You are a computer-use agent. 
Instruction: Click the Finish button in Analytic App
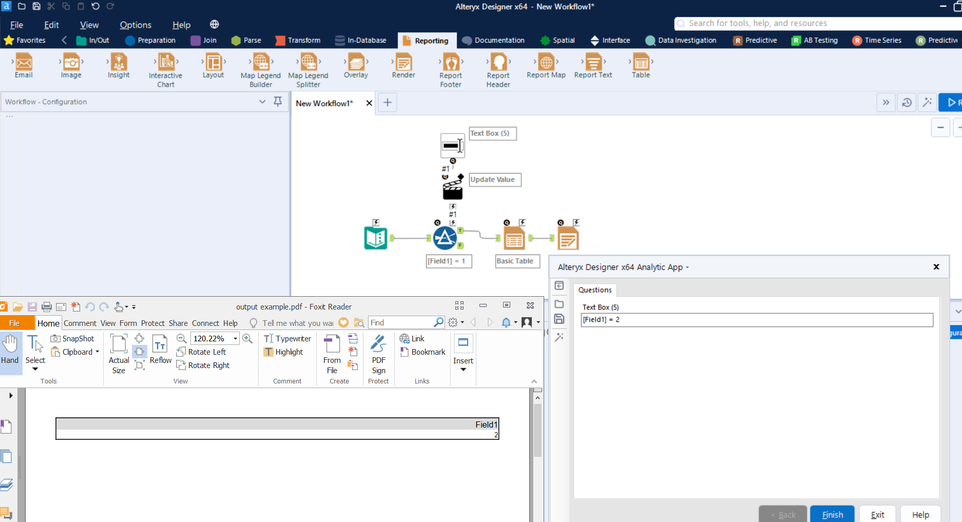(832, 514)
